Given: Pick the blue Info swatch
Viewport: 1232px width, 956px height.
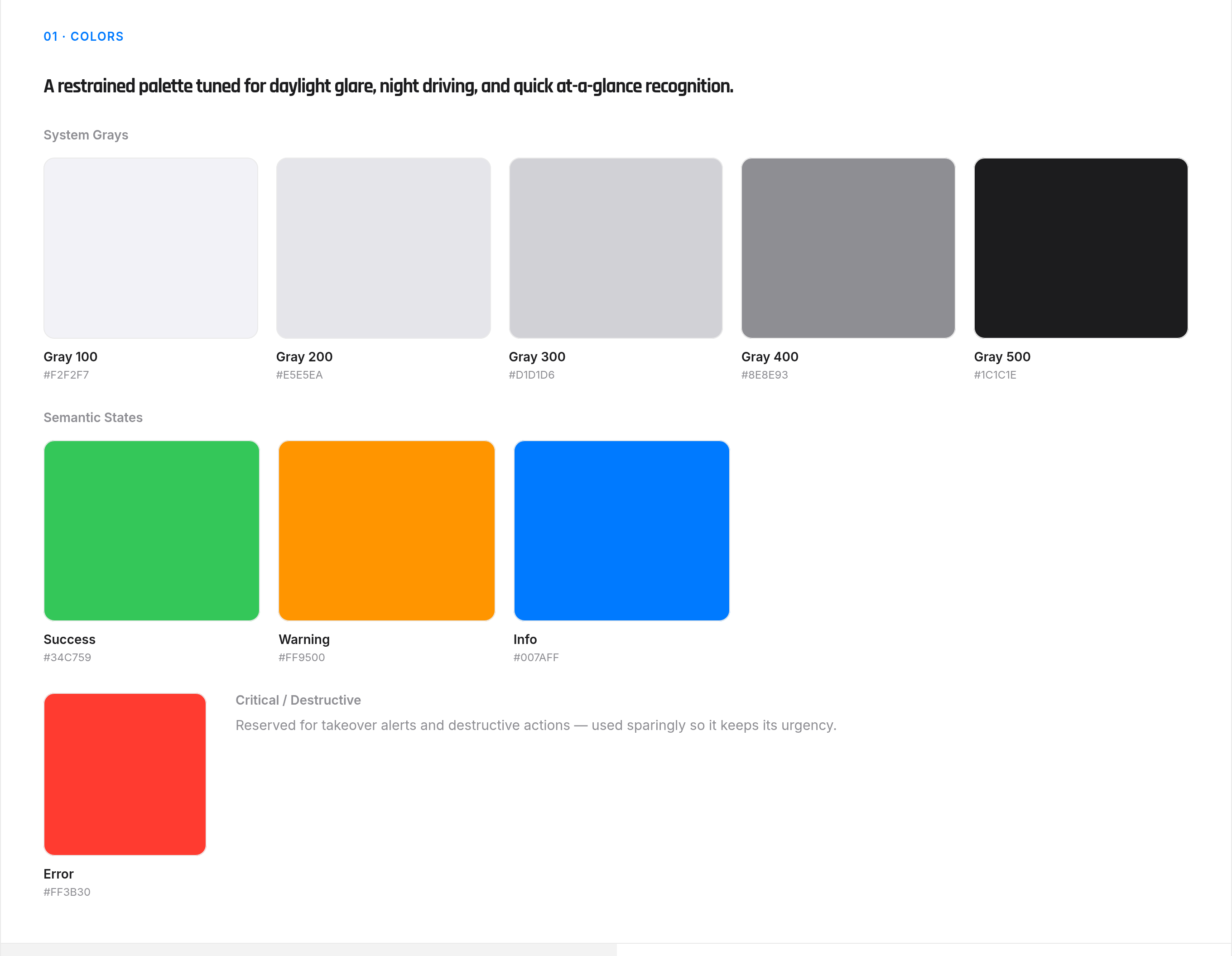Looking at the screenshot, I should coord(621,531).
